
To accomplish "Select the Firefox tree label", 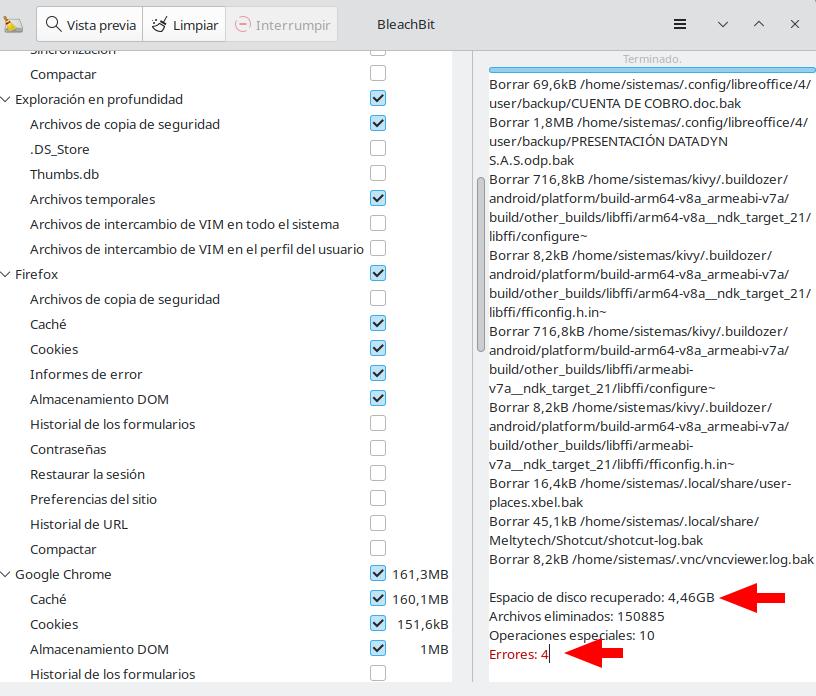I will click(x=36, y=274).
